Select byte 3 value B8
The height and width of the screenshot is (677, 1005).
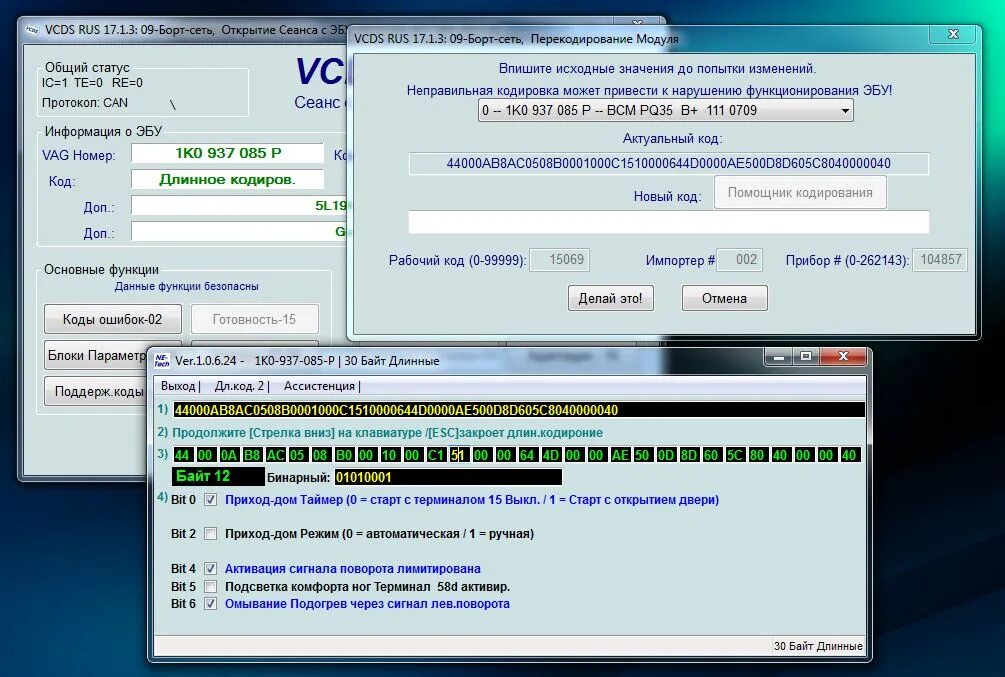(x=252, y=455)
